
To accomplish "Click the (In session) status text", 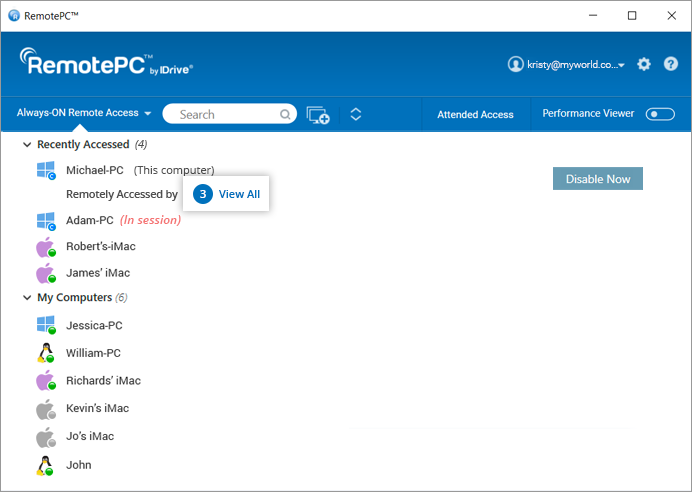I will [x=150, y=220].
